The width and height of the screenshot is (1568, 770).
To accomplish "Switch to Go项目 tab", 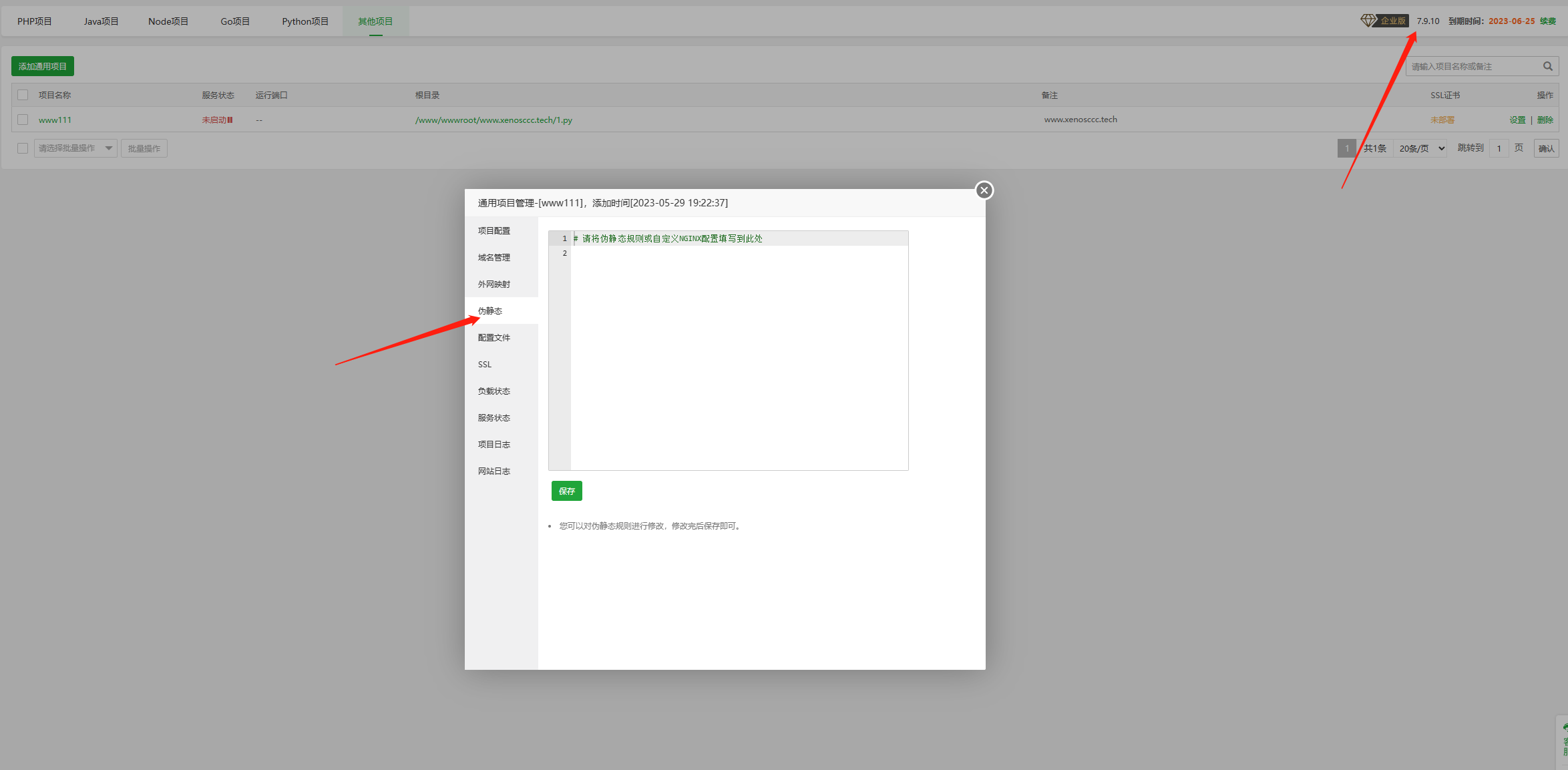I will click(x=235, y=21).
